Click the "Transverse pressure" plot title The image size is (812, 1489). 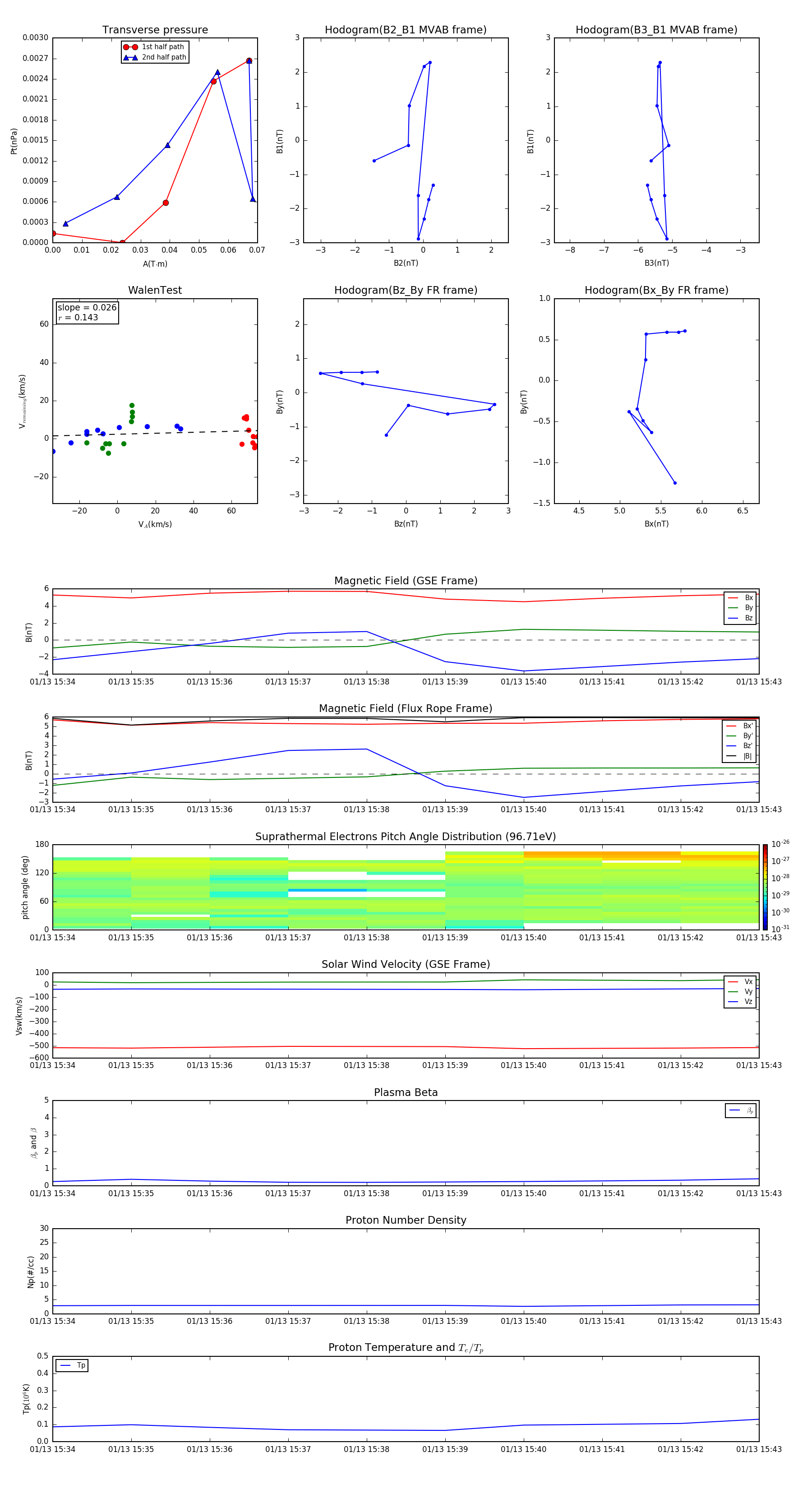pos(155,30)
